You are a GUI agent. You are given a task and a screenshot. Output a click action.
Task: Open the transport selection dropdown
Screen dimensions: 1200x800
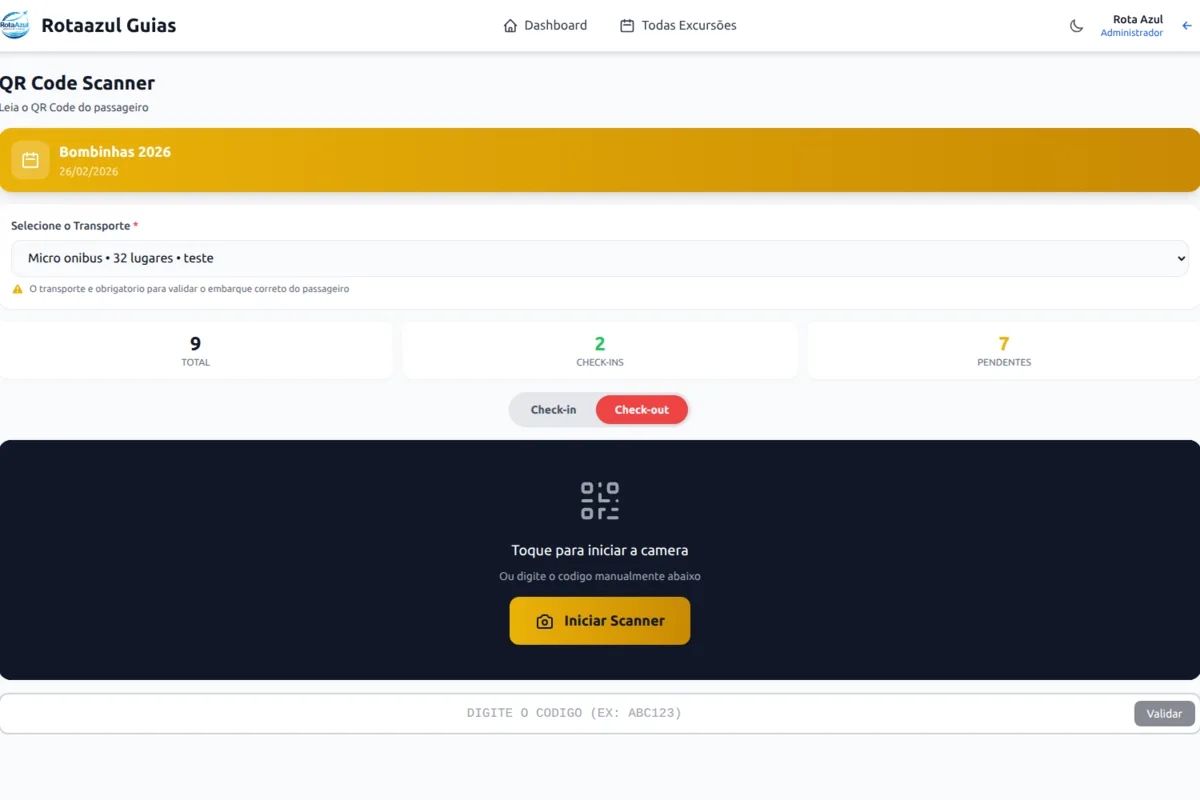[x=600, y=258]
